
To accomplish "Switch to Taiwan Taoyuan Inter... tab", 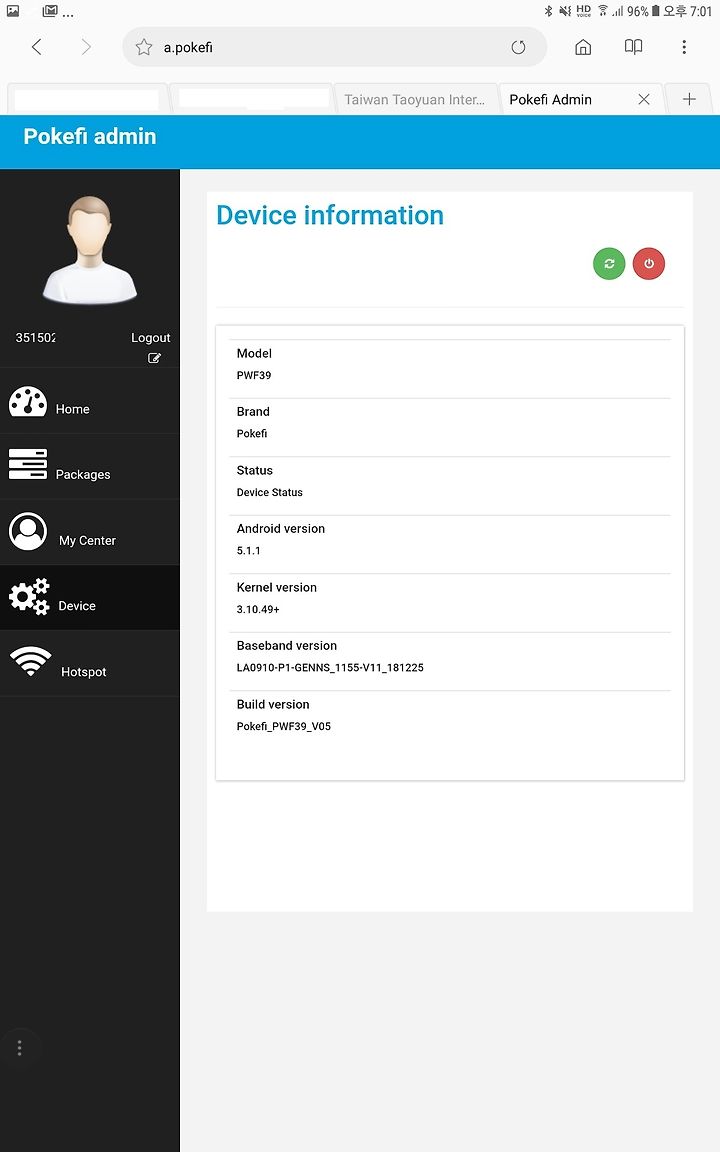I will [415, 99].
